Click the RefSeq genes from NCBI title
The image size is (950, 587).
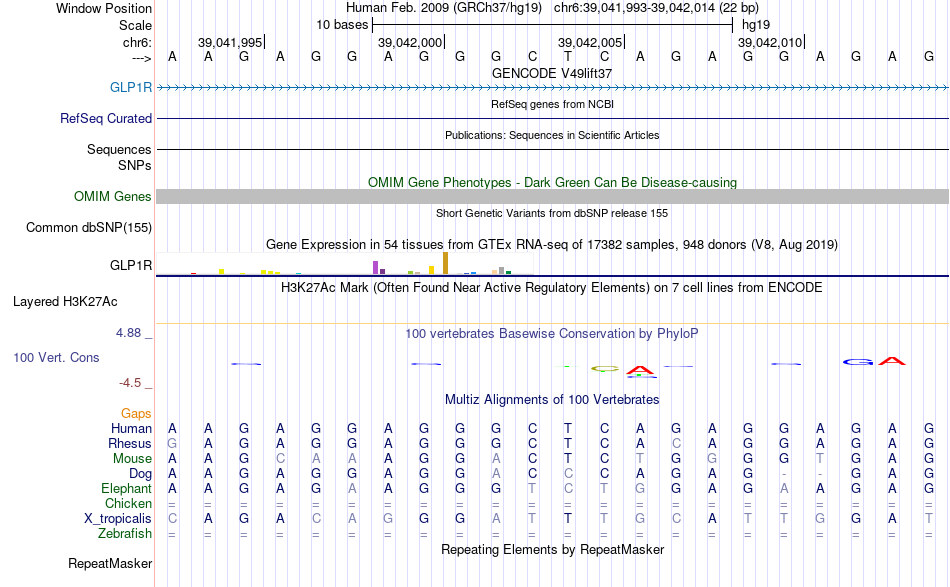(552, 104)
